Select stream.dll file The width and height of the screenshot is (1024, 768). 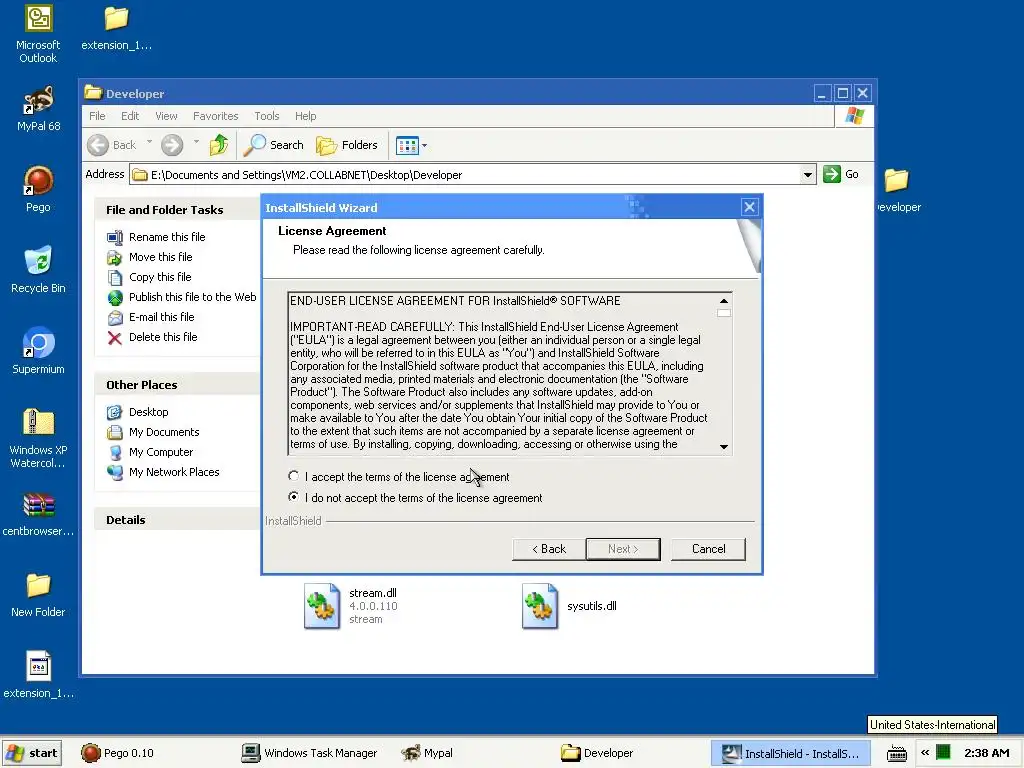[x=353, y=606]
